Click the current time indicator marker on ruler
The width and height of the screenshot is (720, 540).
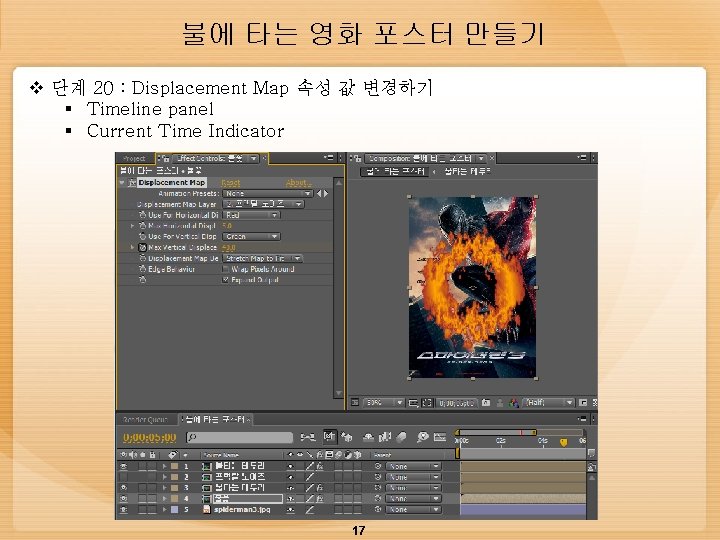pos(563,442)
